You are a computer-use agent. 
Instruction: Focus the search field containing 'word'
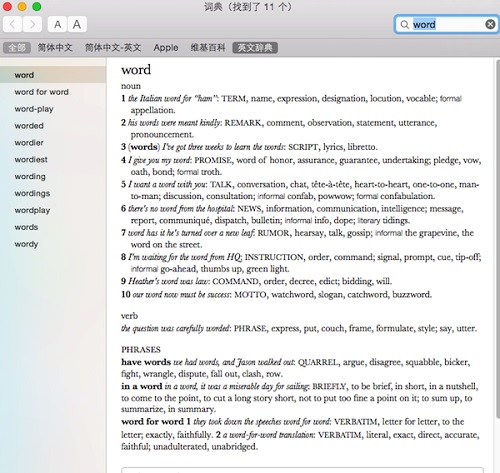(x=447, y=24)
